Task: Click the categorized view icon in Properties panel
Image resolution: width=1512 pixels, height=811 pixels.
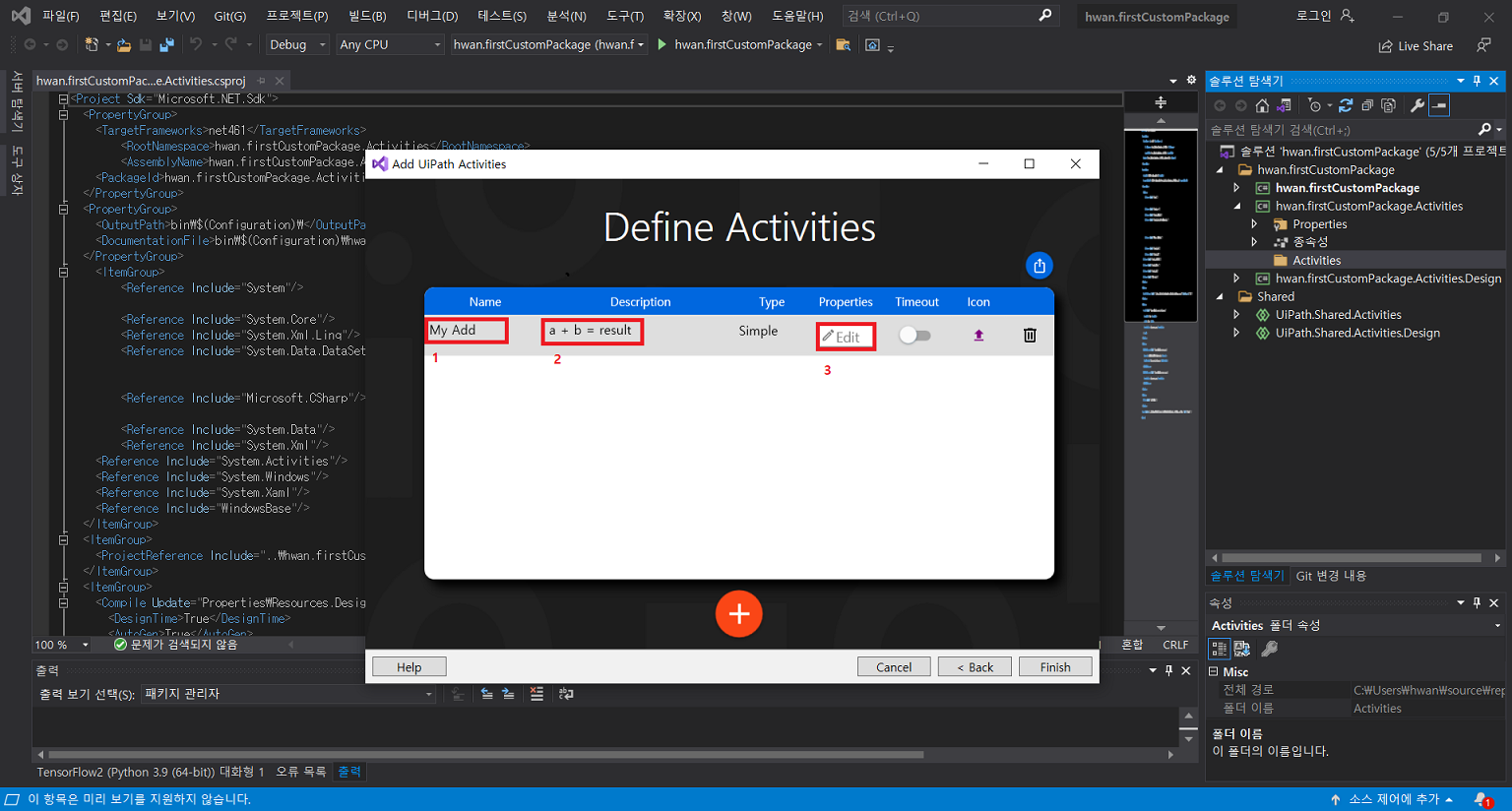Action: [x=1219, y=649]
